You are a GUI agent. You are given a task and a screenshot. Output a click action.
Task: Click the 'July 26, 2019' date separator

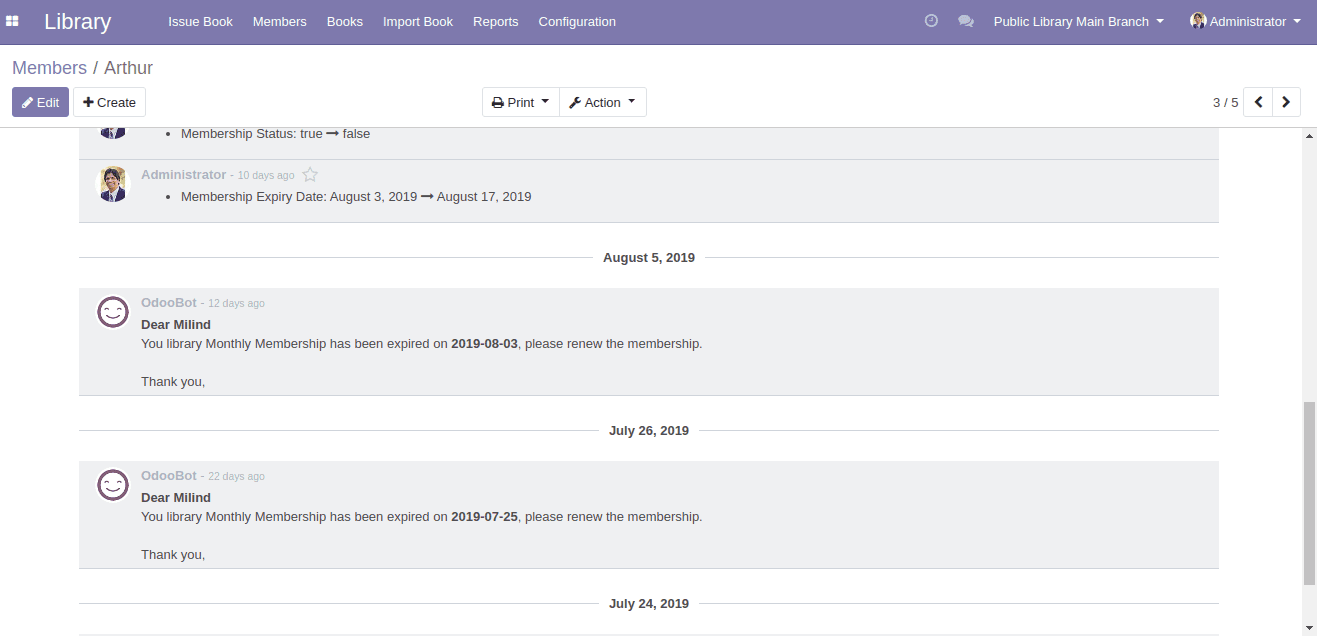[649, 430]
